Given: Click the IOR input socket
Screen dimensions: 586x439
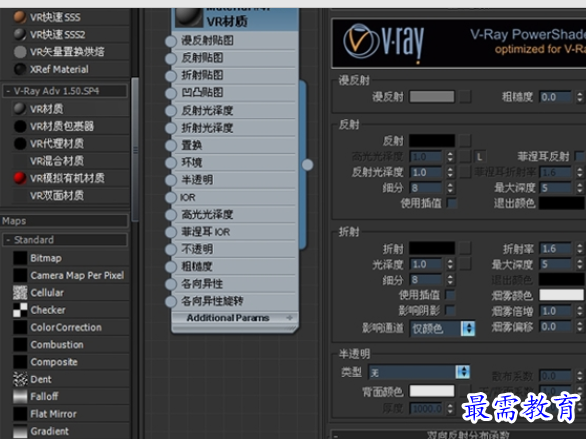Looking at the screenshot, I should click(171, 197).
